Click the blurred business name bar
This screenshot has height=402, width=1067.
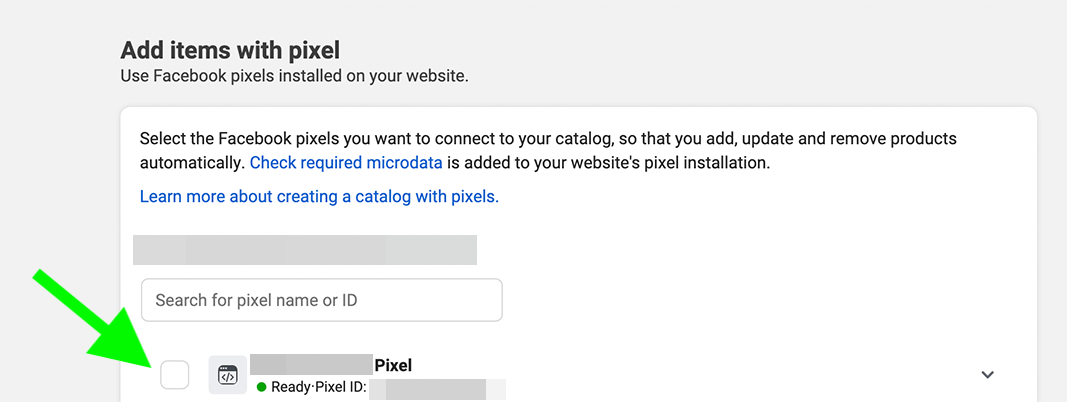pyautogui.click(x=305, y=250)
